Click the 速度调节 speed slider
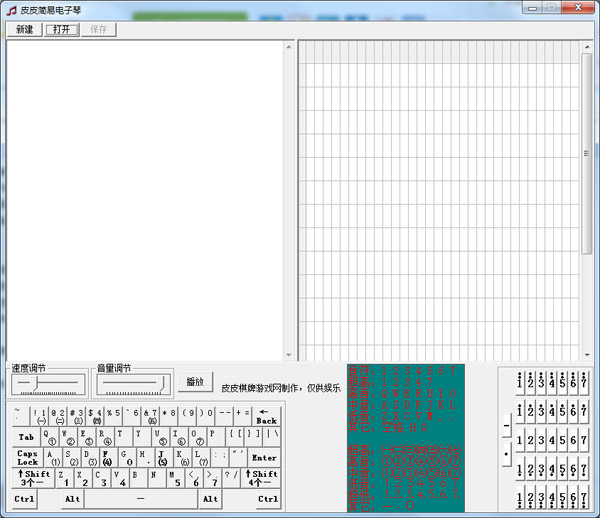 (x=46, y=382)
